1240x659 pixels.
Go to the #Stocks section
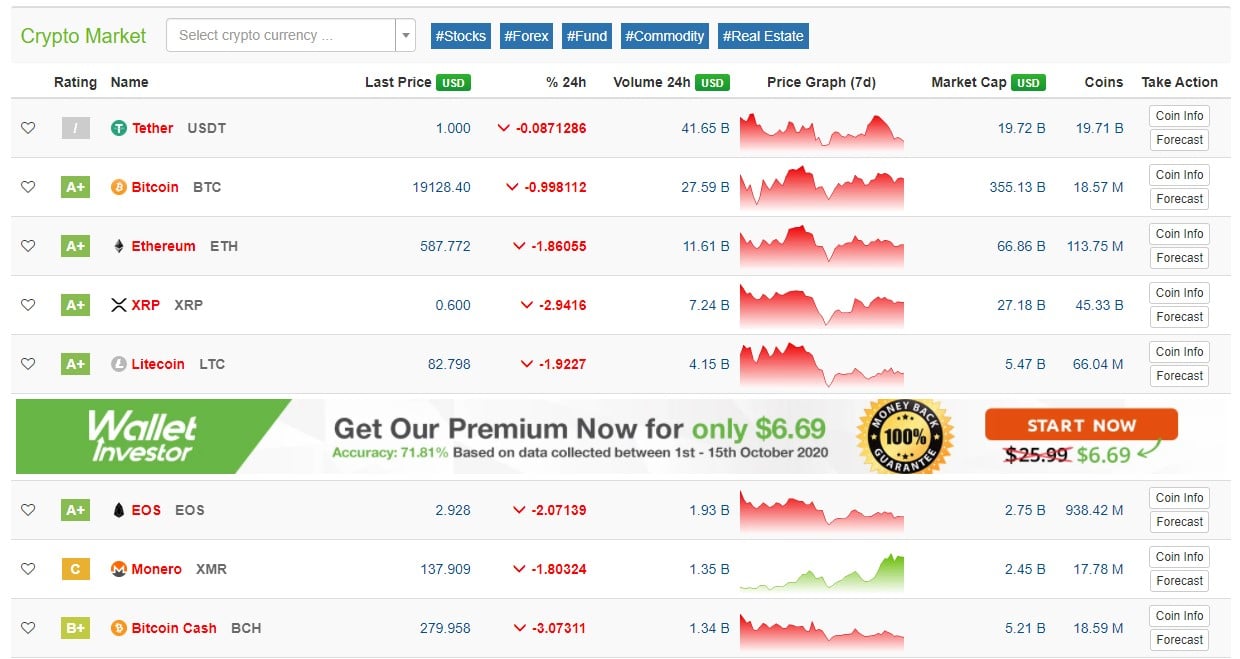461,36
